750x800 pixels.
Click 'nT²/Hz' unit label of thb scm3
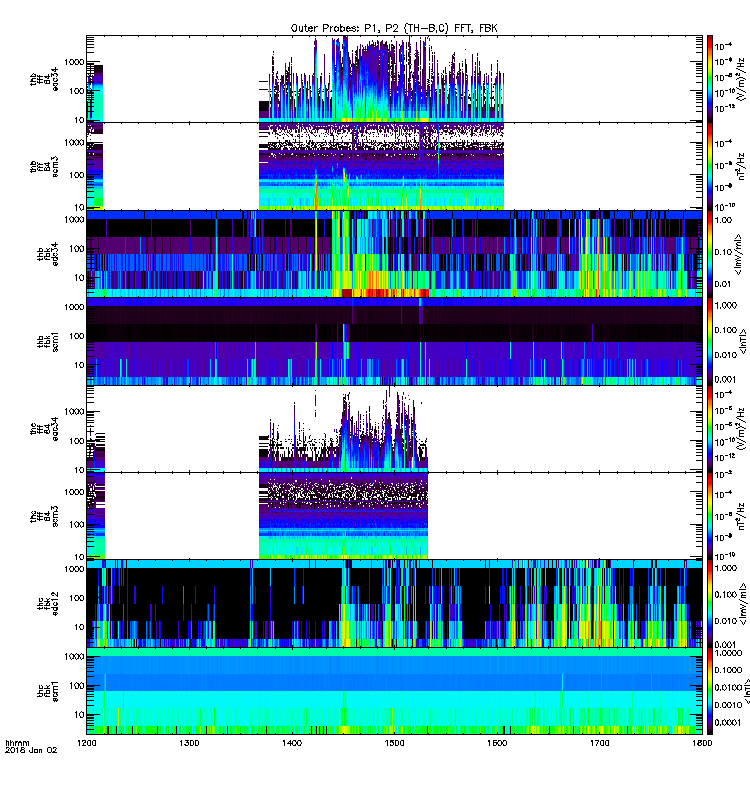pos(742,166)
